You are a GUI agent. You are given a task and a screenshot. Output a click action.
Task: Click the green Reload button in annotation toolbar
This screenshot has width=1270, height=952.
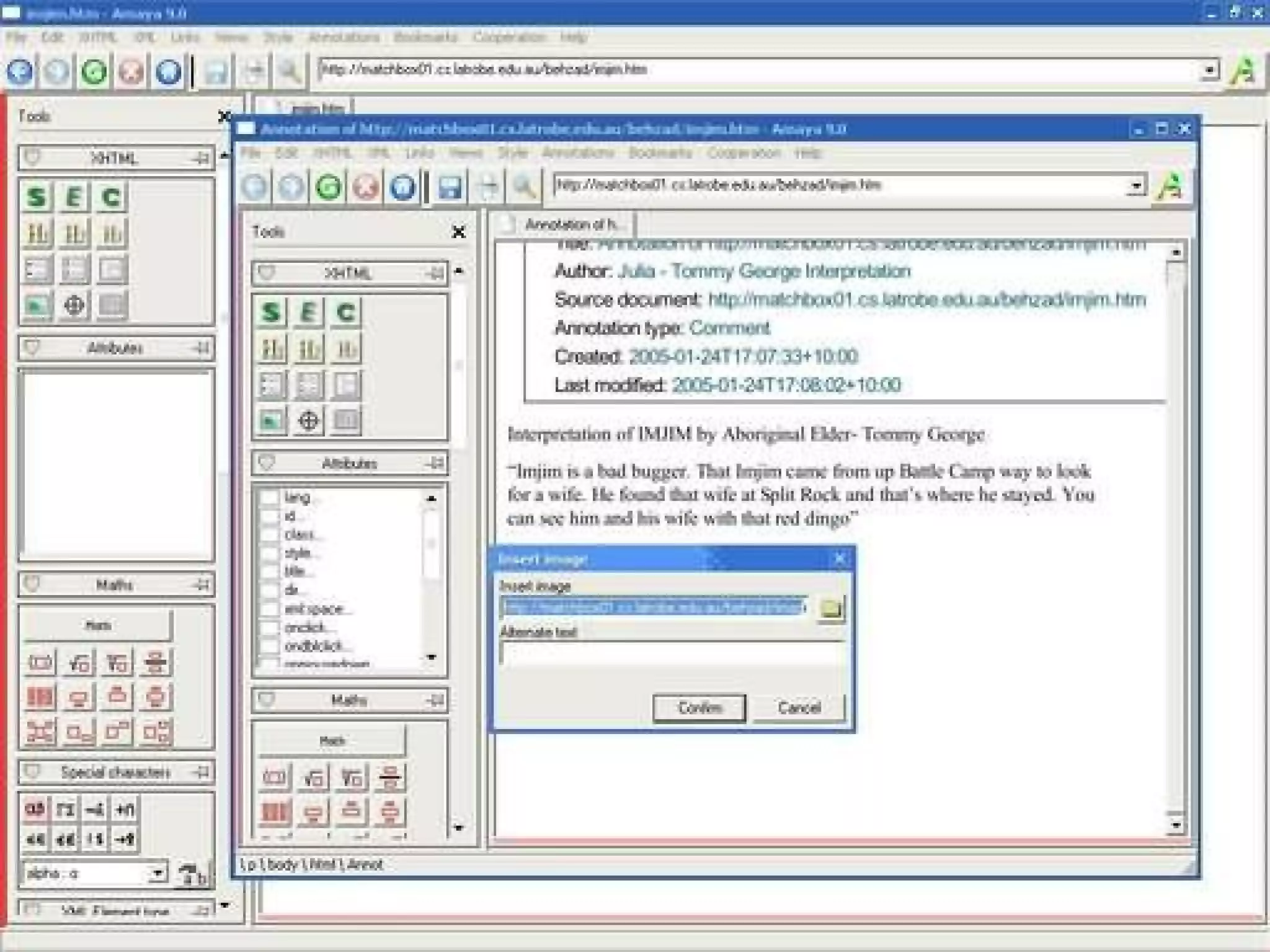click(x=329, y=187)
